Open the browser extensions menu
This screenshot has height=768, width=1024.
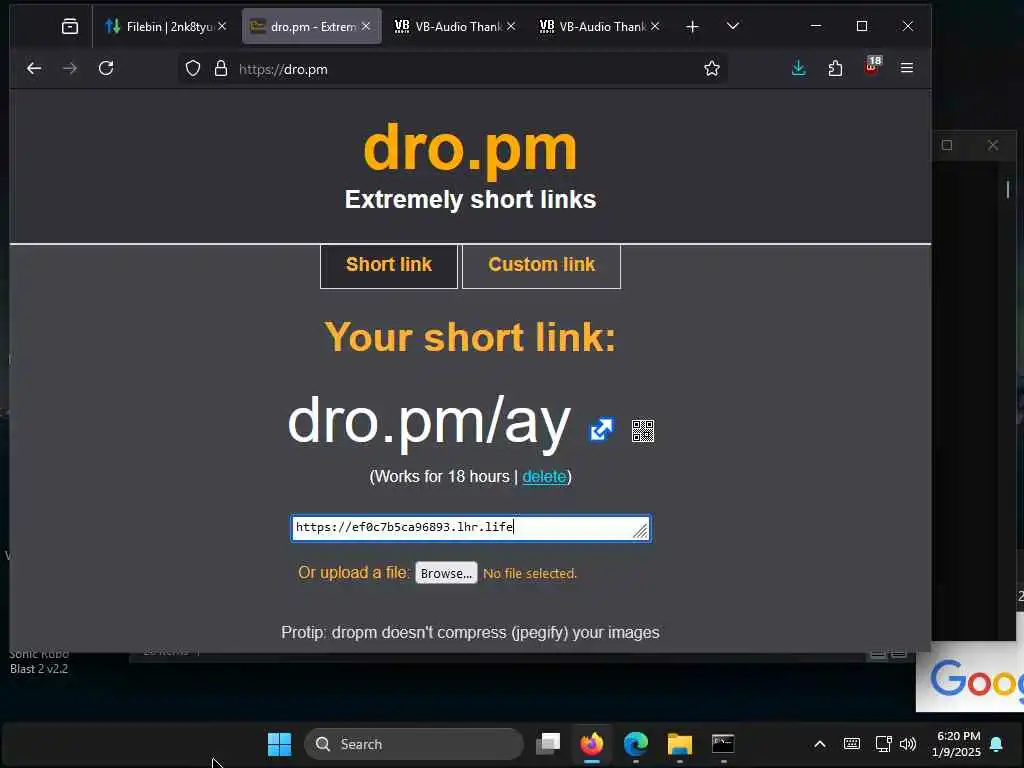(835, 68)
